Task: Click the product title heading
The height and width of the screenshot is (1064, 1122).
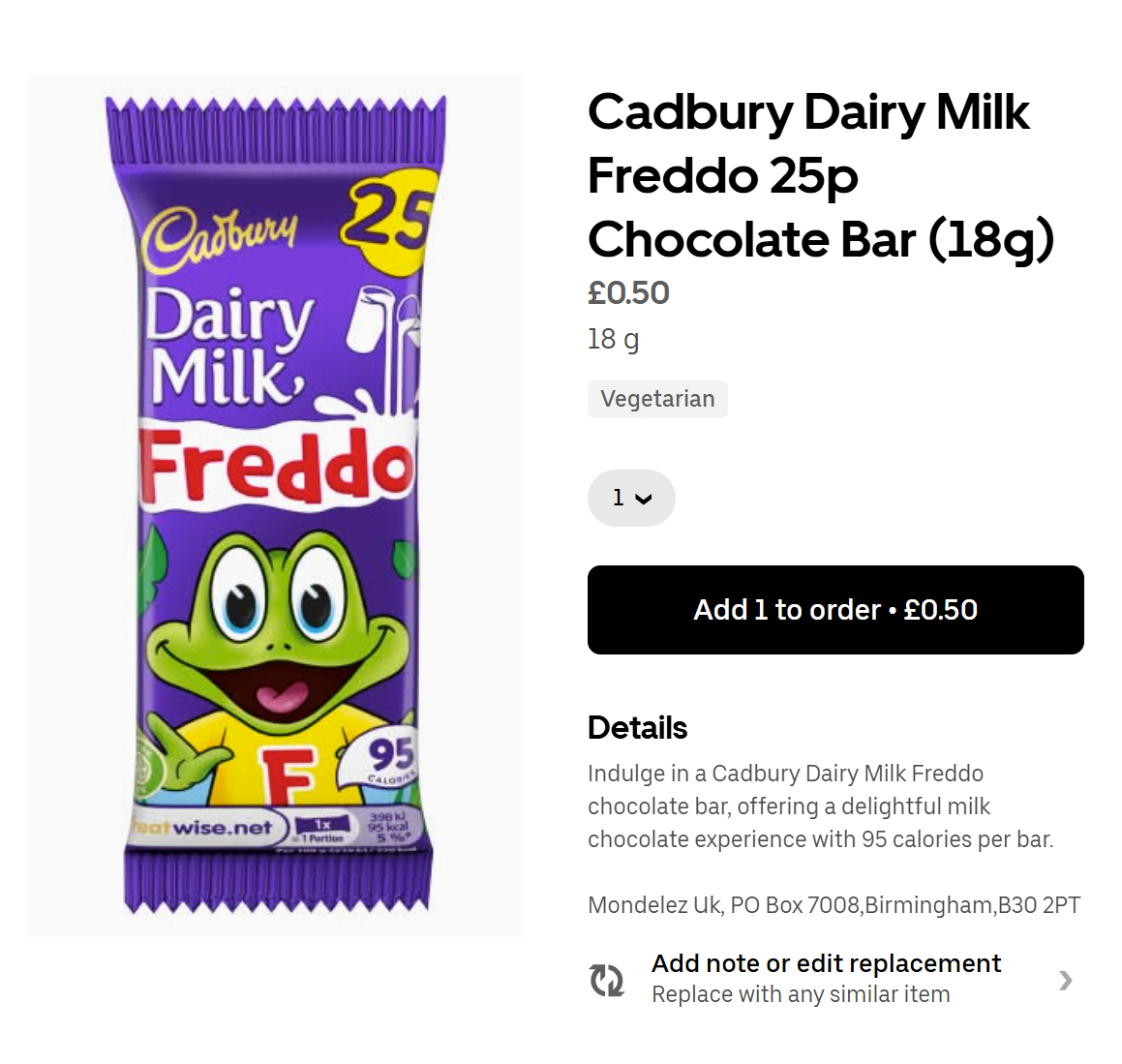Action: point(820,175)
